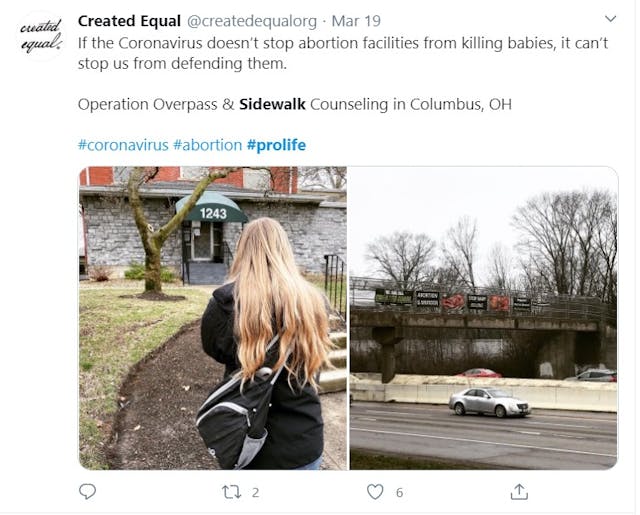The image size is (640, 515).
Task: Open the photo of woman with backpack
Action: pyautogui.click(x=213, y=318)
